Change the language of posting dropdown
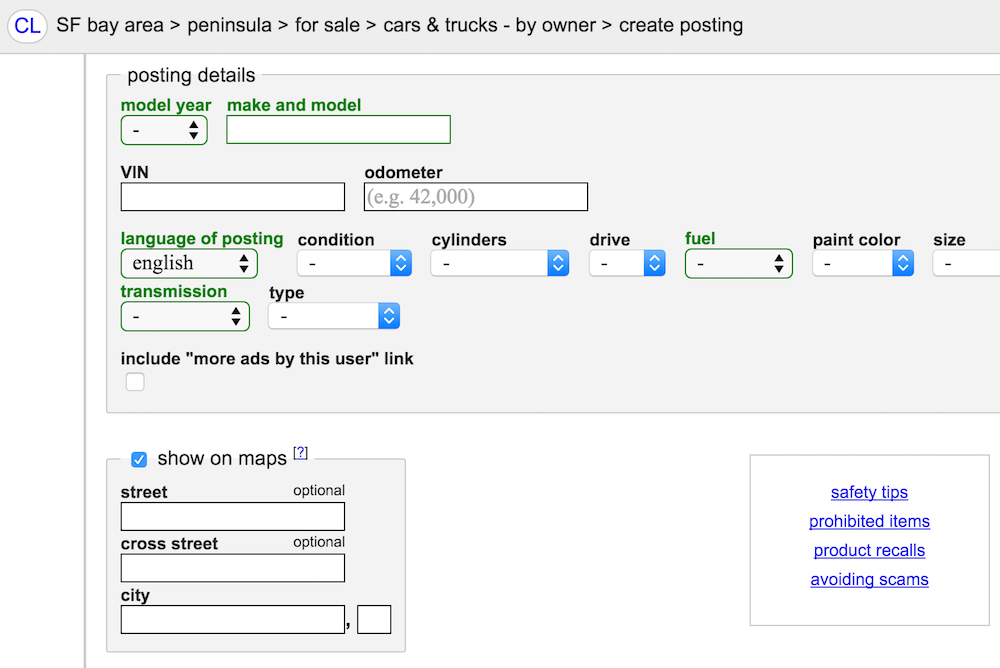The height and width of the screenshot is (668, 1000). (189, 263)
